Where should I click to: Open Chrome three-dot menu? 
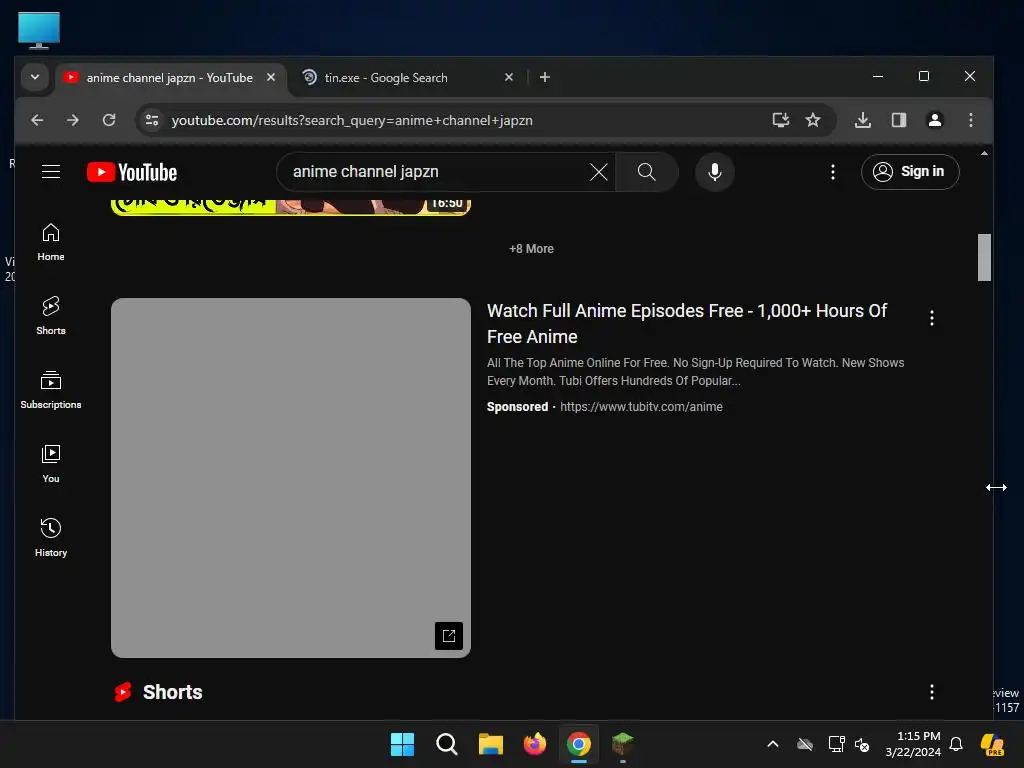pyautogui.click(x=970, y=120)
